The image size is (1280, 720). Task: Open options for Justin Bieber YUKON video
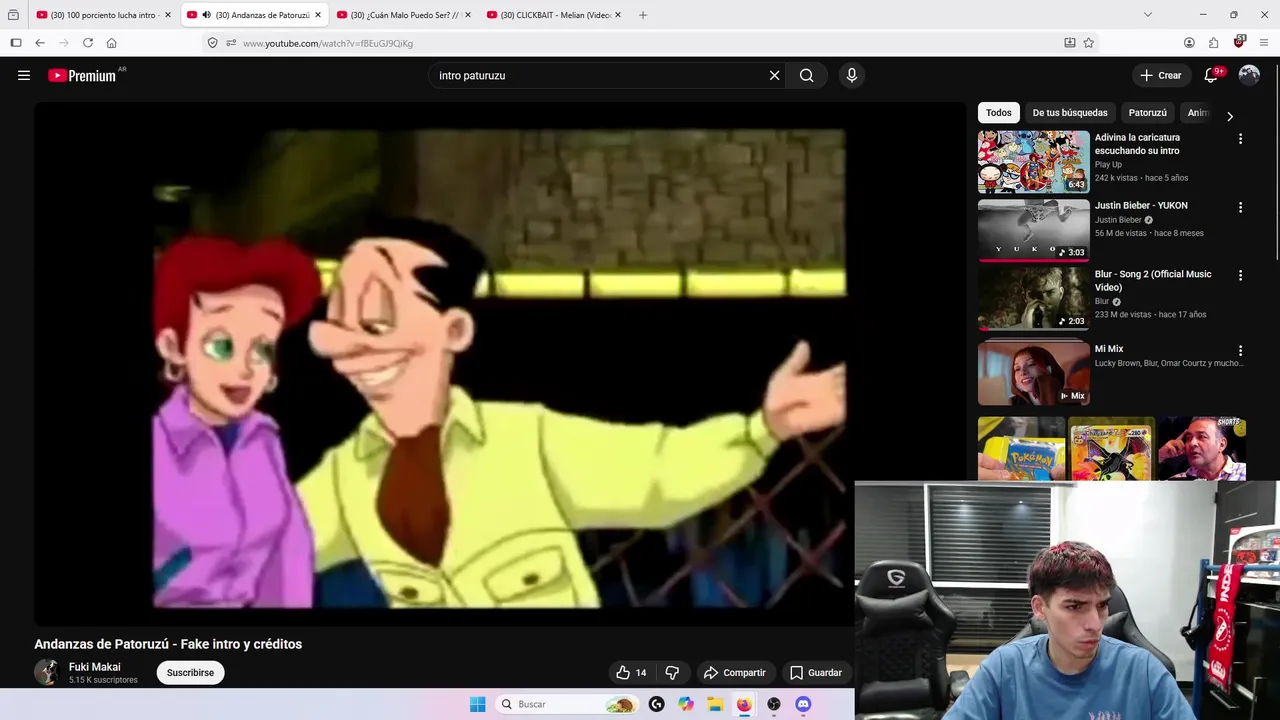coord(1240,207)
